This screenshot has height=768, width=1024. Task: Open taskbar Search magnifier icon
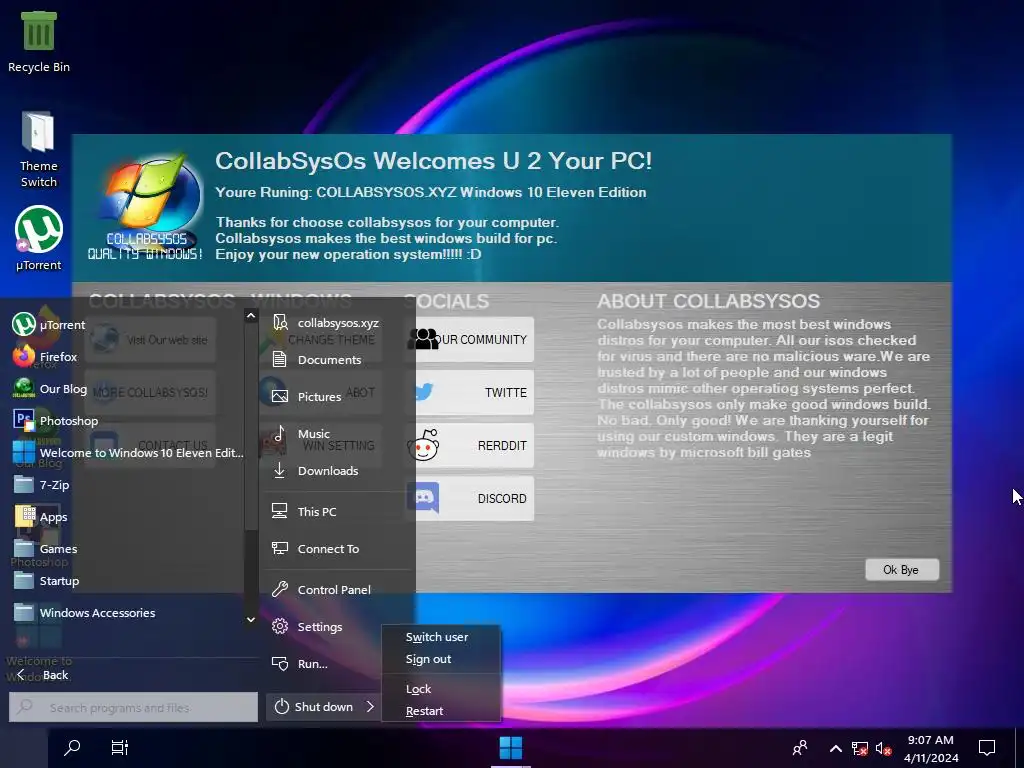(72, 747)
